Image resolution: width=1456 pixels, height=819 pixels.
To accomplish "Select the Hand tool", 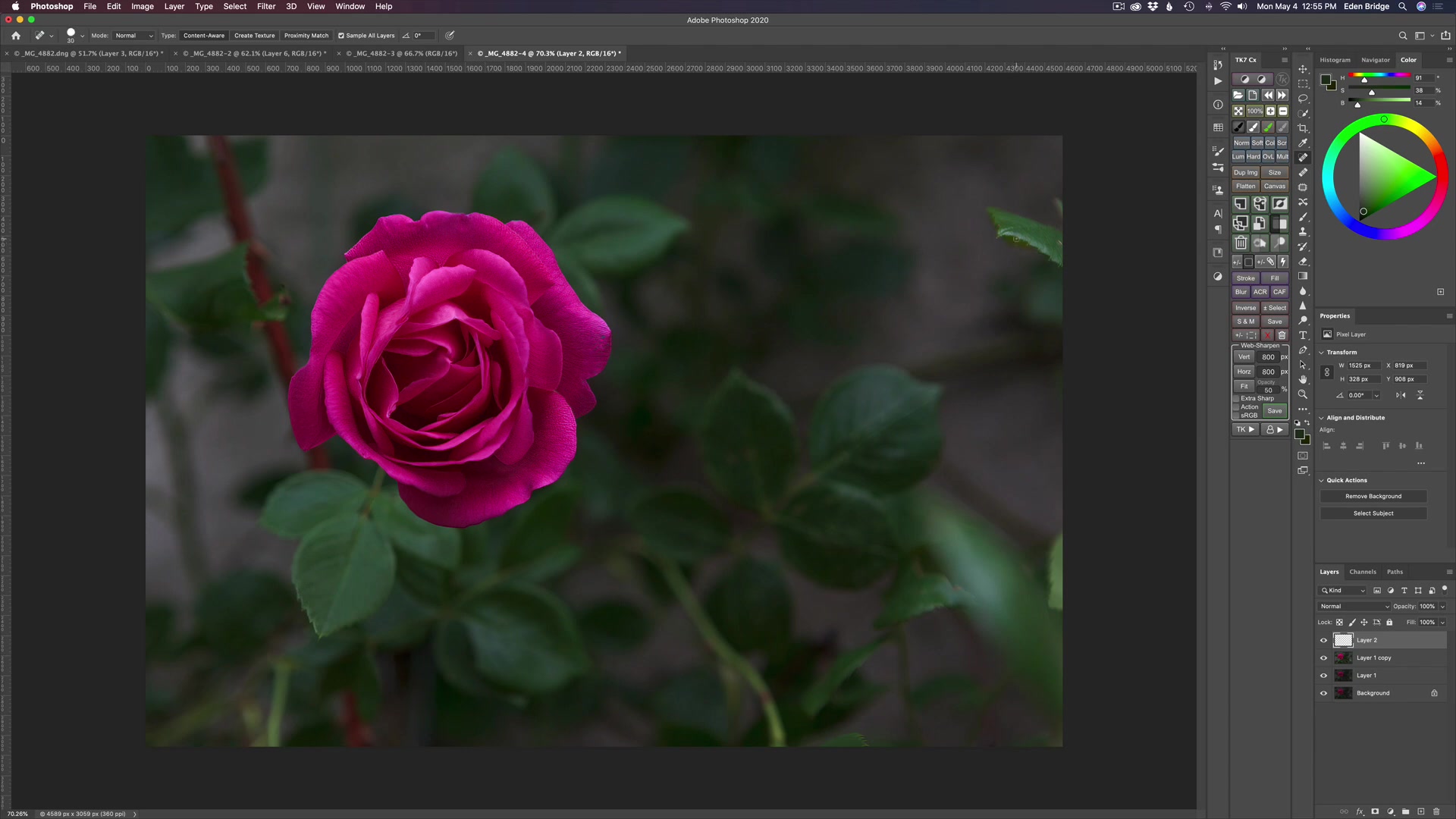I will tap(1303, 379).
